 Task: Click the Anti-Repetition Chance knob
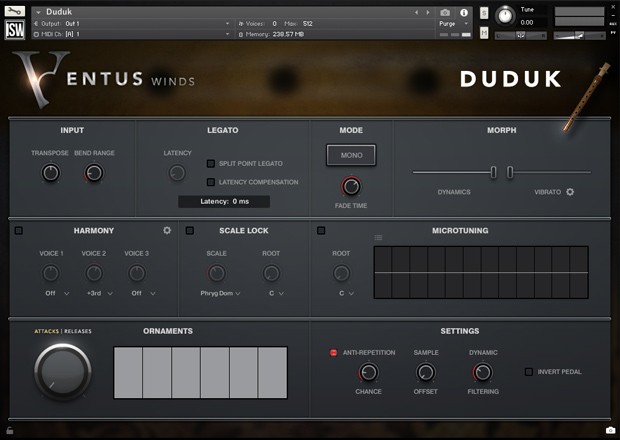coord(369,372)
